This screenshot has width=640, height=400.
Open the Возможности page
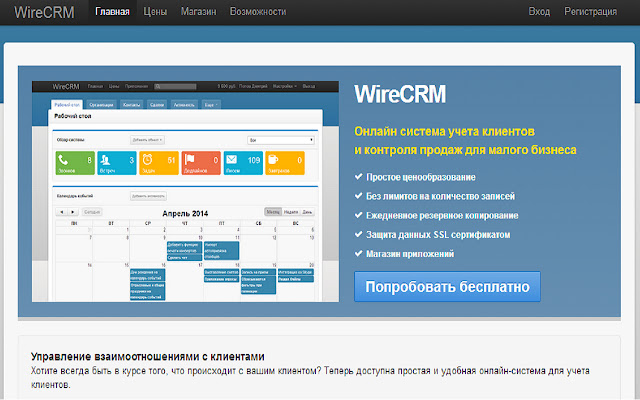[x=257, y=12]
